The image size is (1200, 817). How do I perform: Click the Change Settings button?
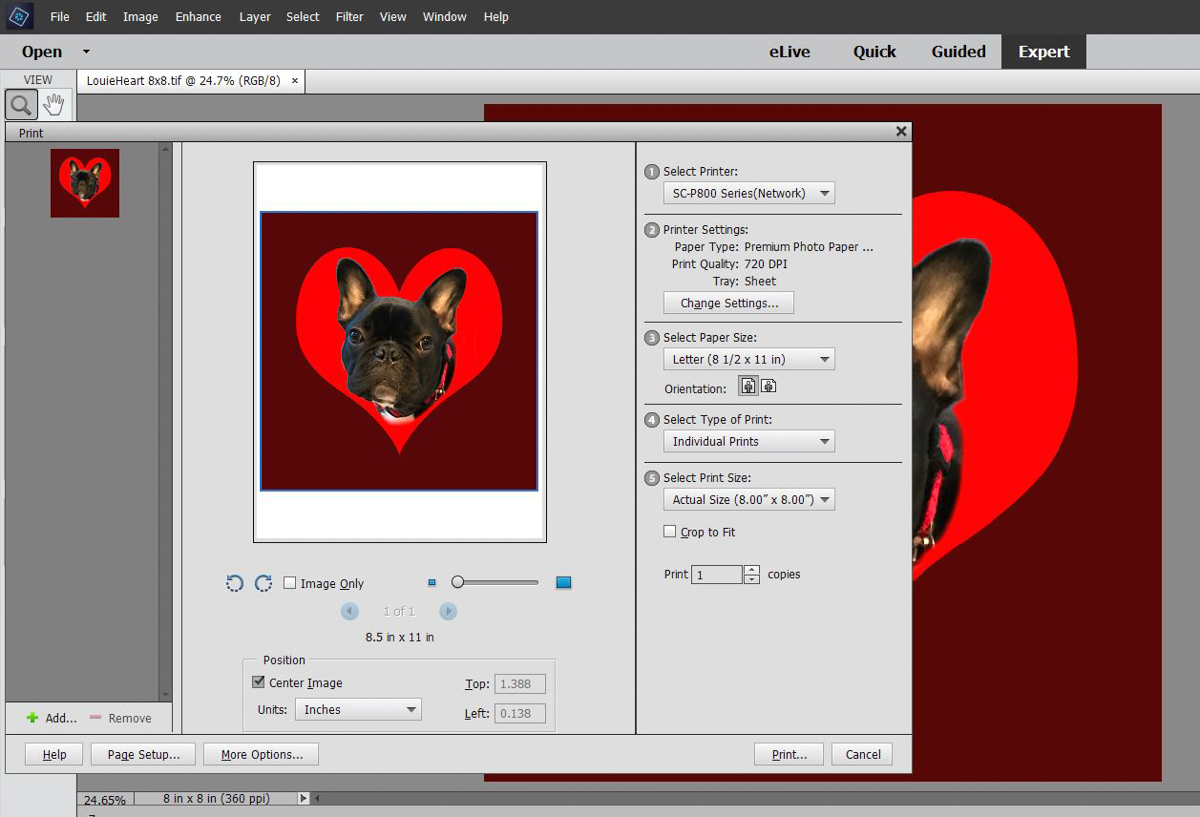[729, 303]
